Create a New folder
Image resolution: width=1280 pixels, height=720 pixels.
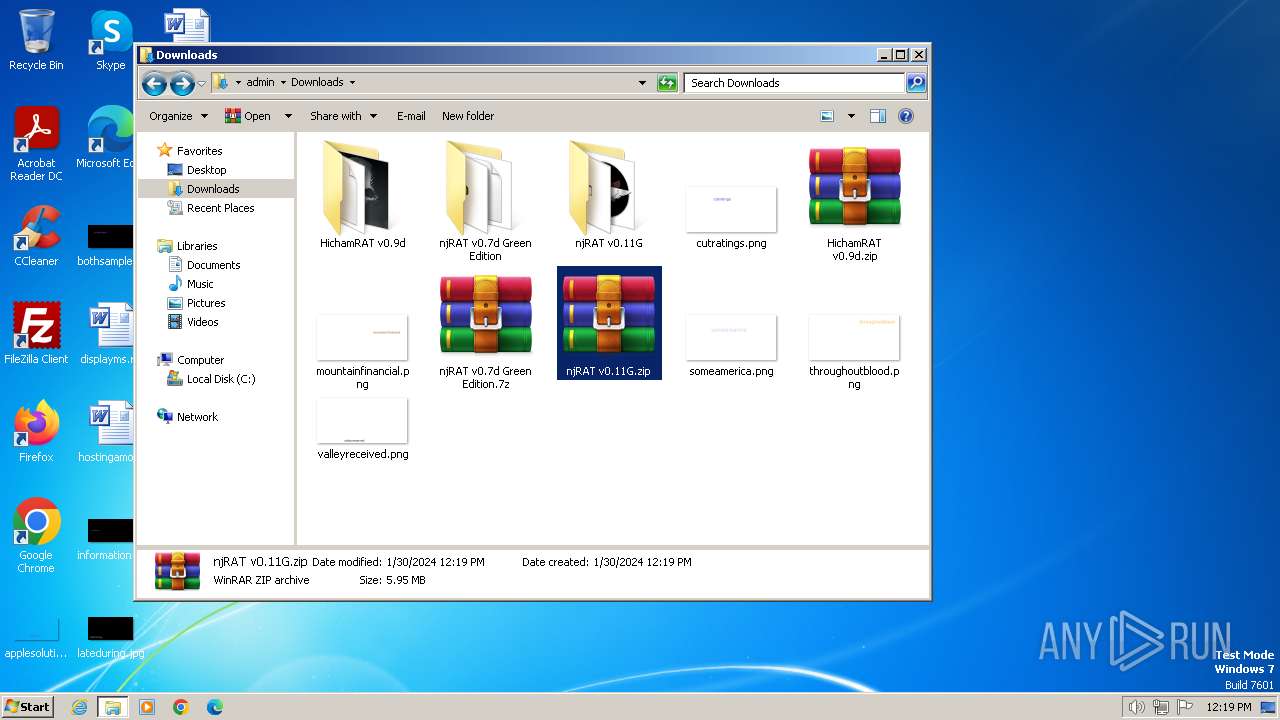click(468, 116)
